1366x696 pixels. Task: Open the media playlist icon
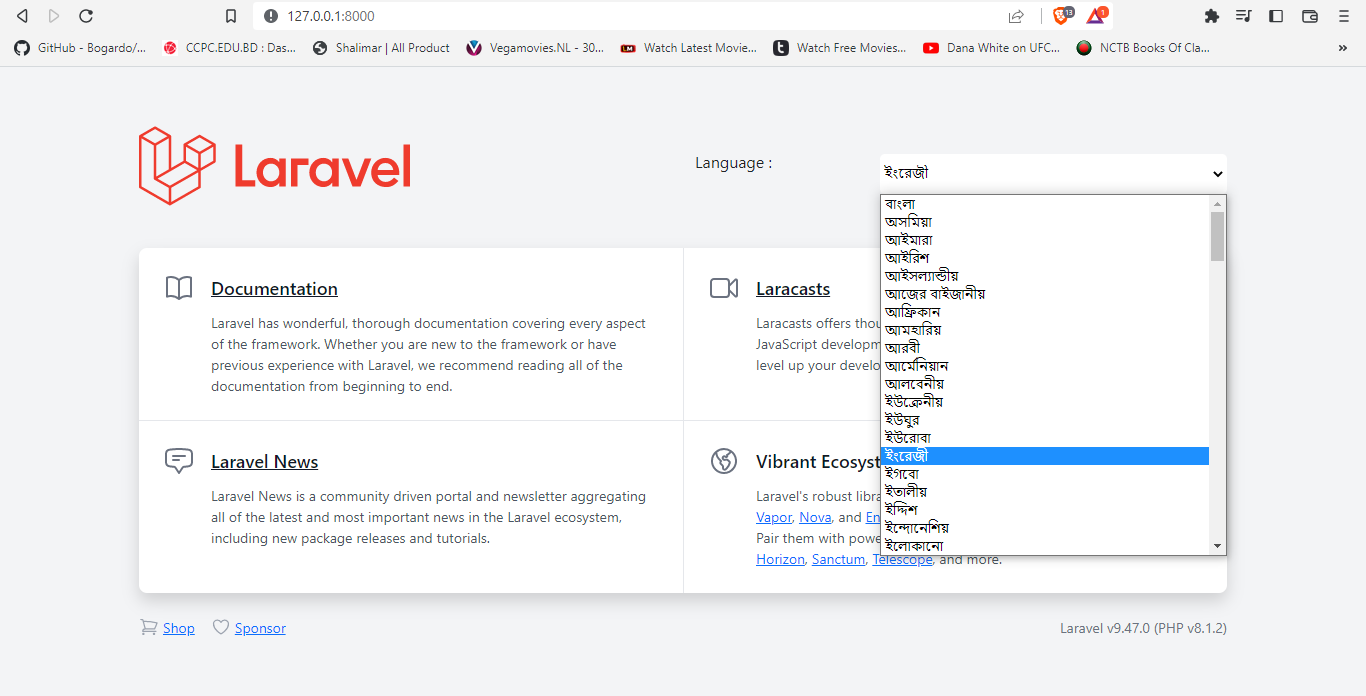click(1244, 16)
